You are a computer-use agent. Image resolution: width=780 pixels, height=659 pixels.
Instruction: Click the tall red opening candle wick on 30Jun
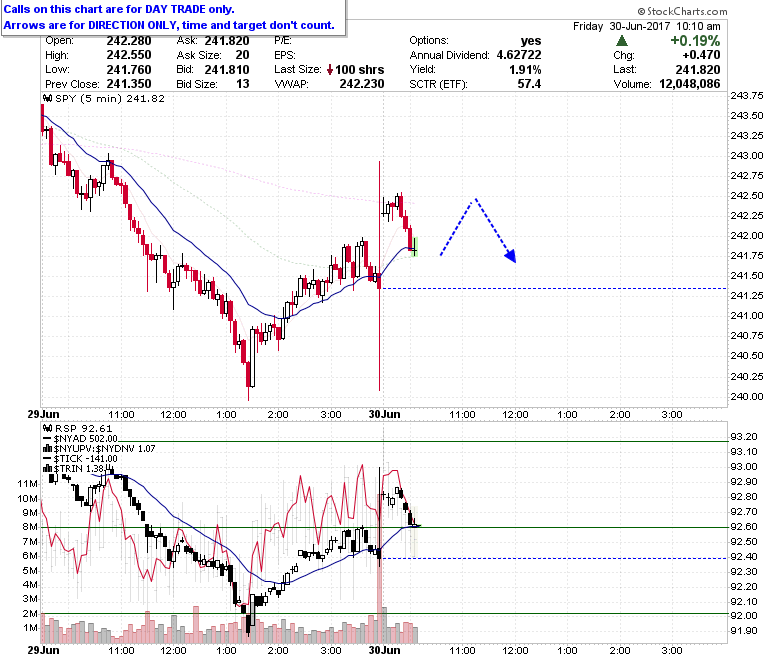[380, 276]
